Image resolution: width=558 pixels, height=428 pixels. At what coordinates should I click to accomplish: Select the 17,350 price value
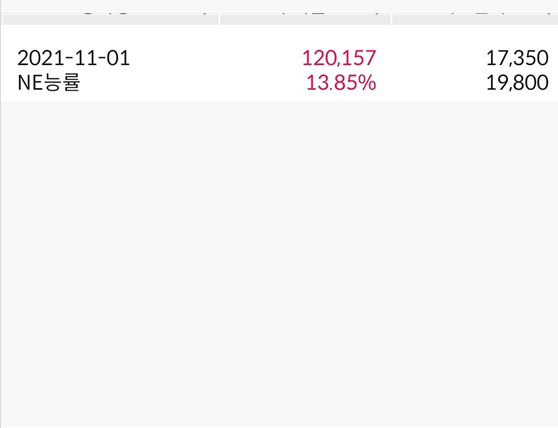click(x=517, y=58)
